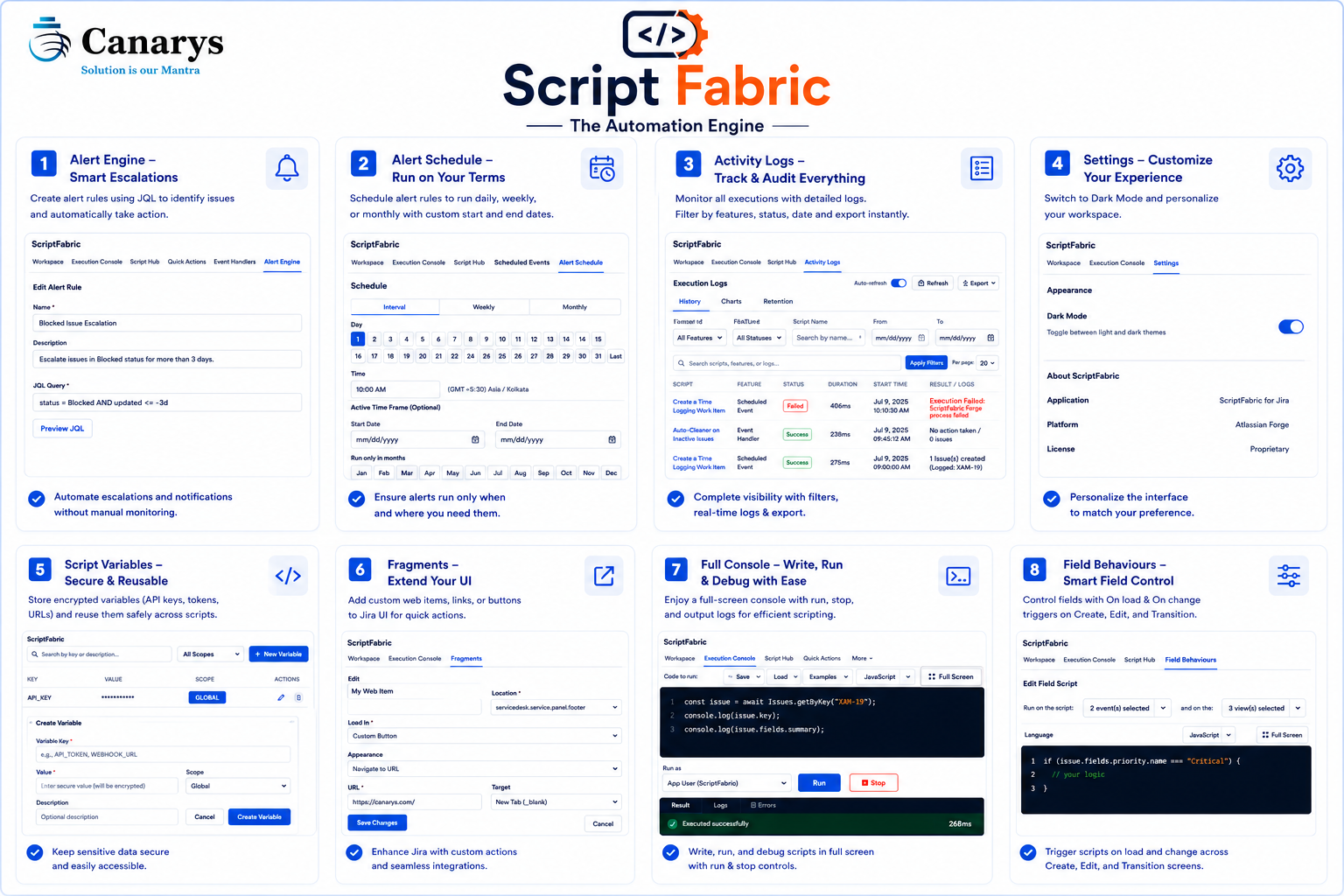
Task: Open the All Features filter dropdown
Action: pyautogui.click(x=700, y=338)
